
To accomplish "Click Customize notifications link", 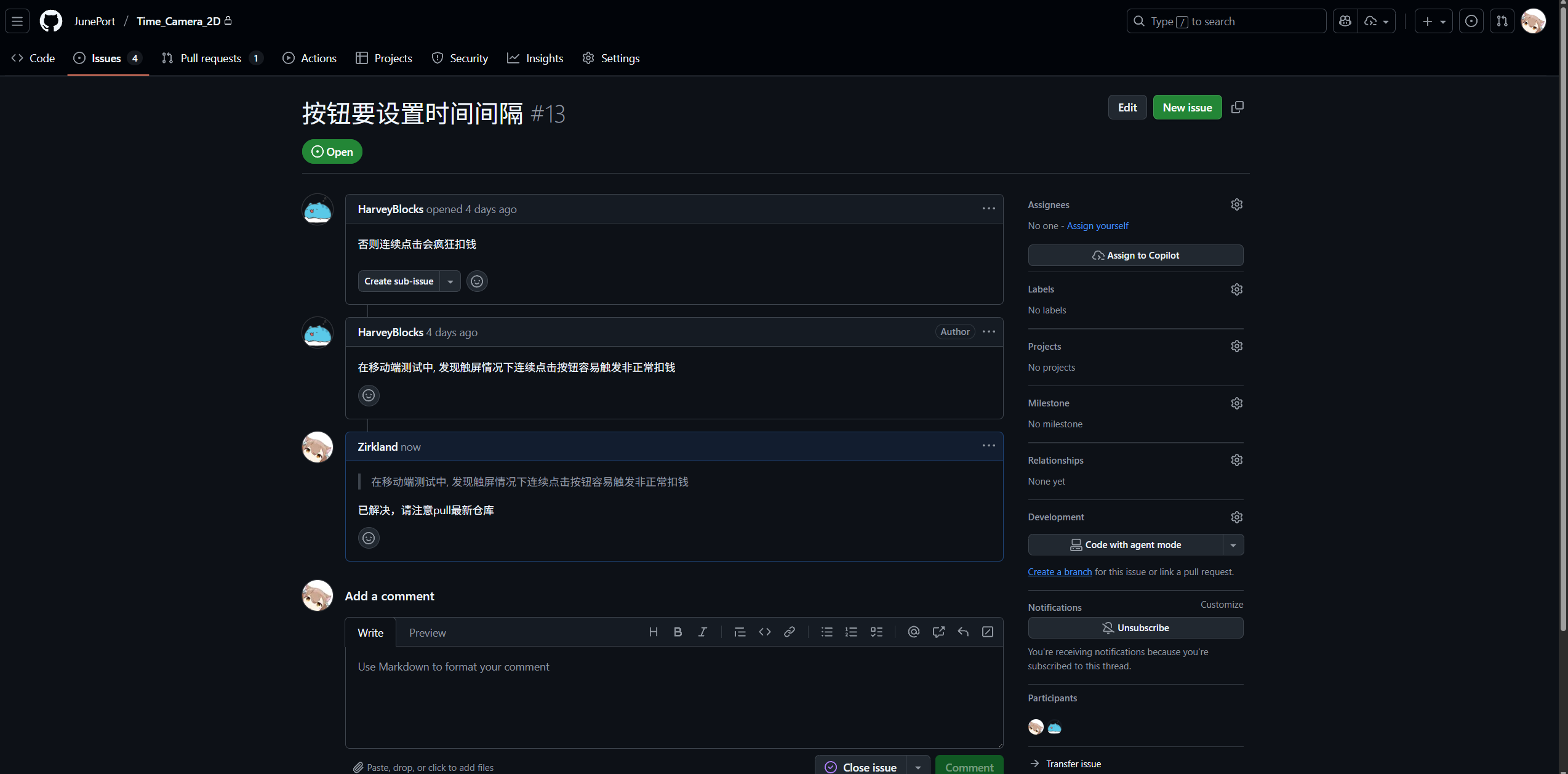I will tap(1222, 605).
